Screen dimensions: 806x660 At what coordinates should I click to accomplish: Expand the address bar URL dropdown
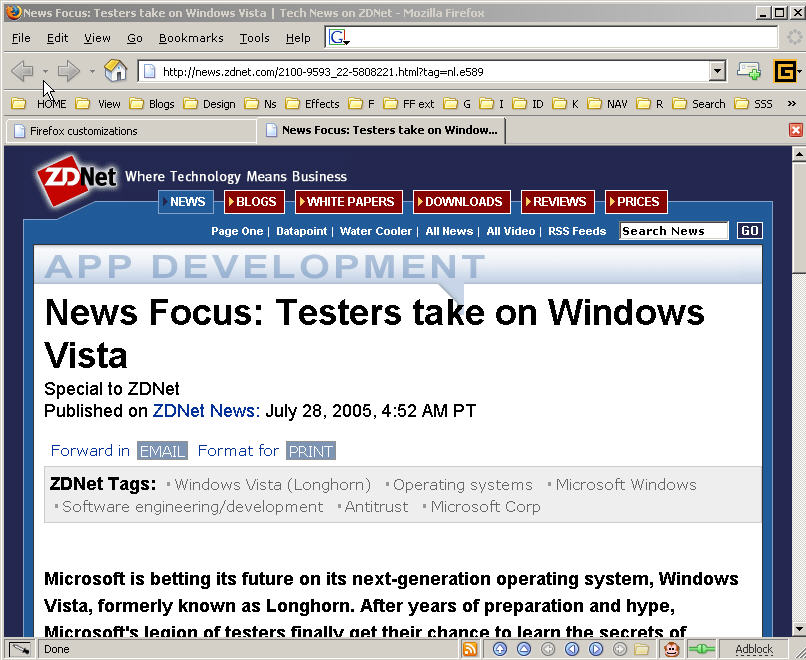pyautogui.click(x=717, y=71)
